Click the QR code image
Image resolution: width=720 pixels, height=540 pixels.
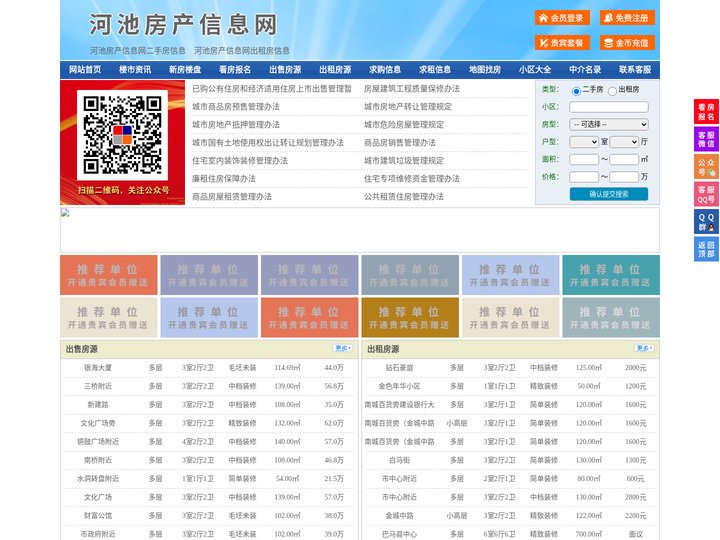coord(122,135)
